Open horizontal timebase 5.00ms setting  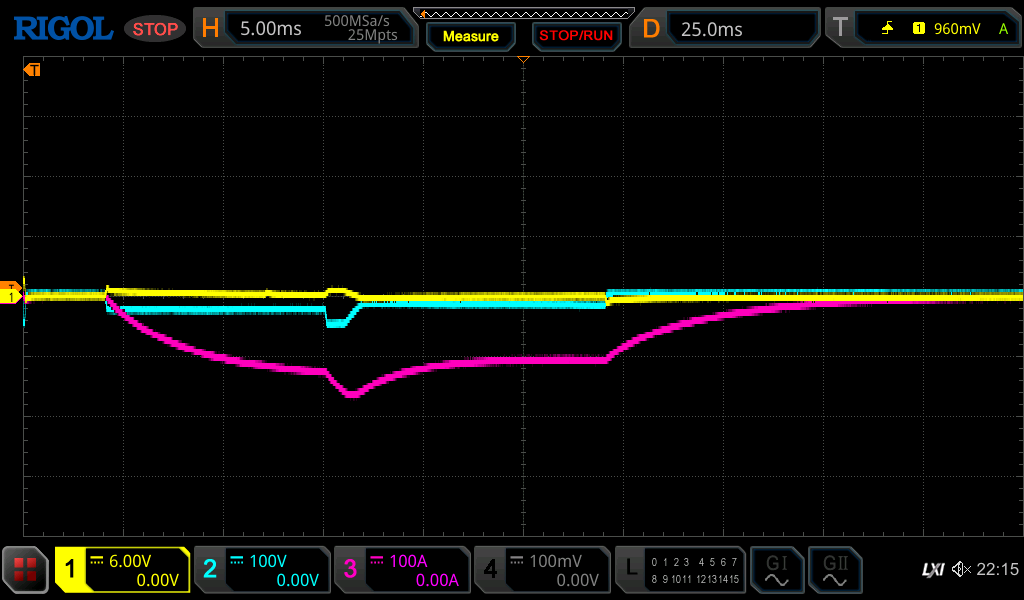click(307, 29)
